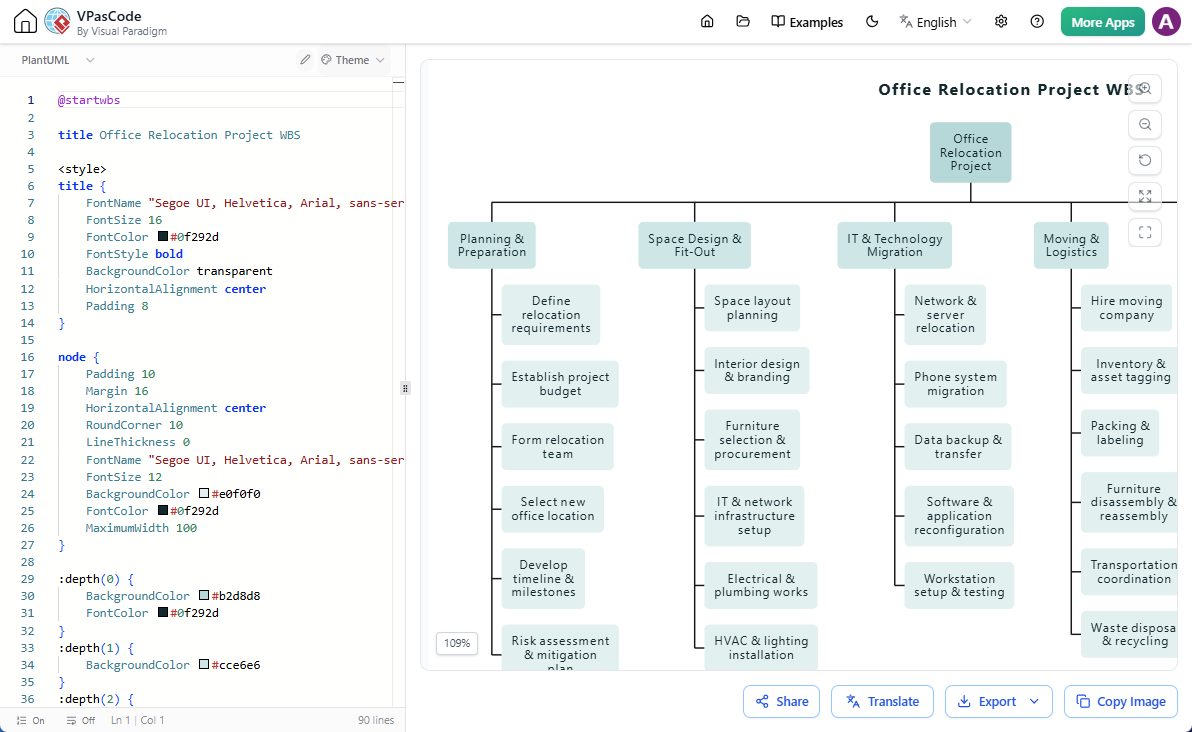
Task: Click the Space Design & Fit-Out node
Action: [x=695, y=245]
